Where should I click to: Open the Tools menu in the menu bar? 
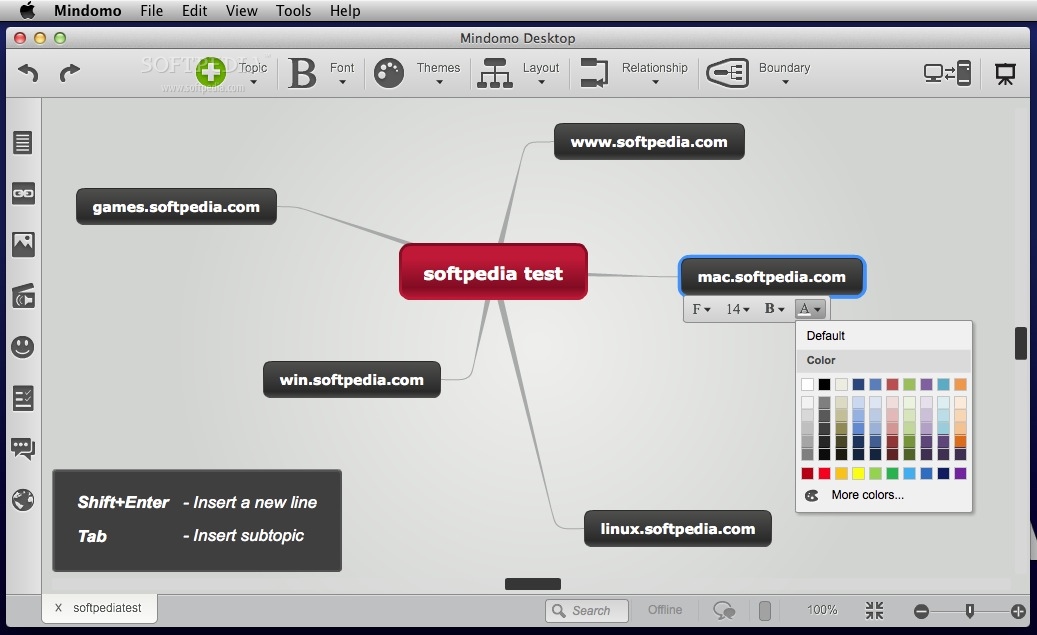(293, 11)
